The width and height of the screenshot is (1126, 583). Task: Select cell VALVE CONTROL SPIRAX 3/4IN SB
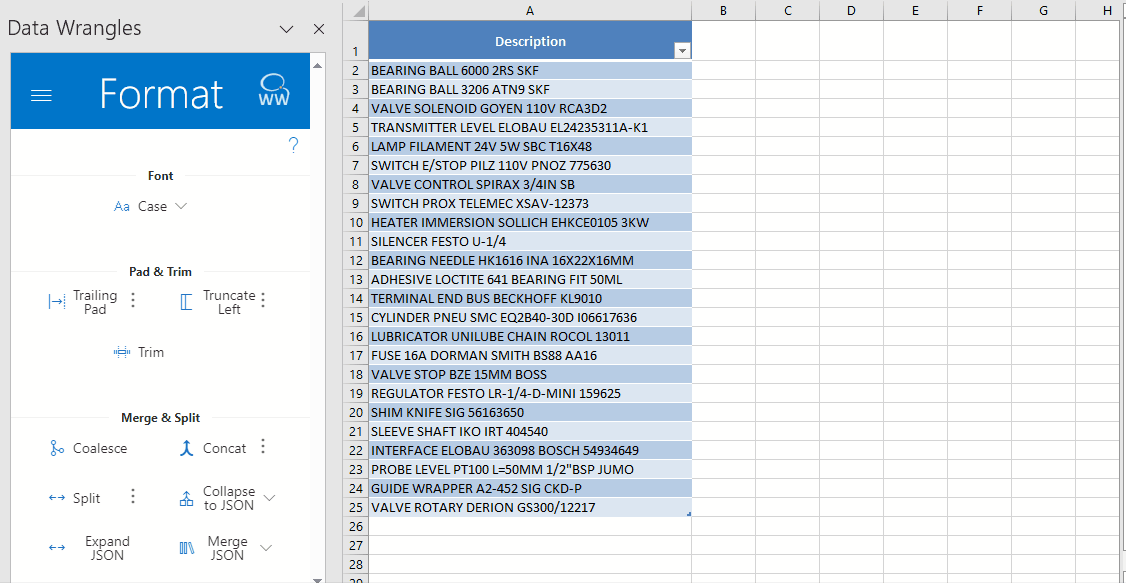tap(530, 185)
